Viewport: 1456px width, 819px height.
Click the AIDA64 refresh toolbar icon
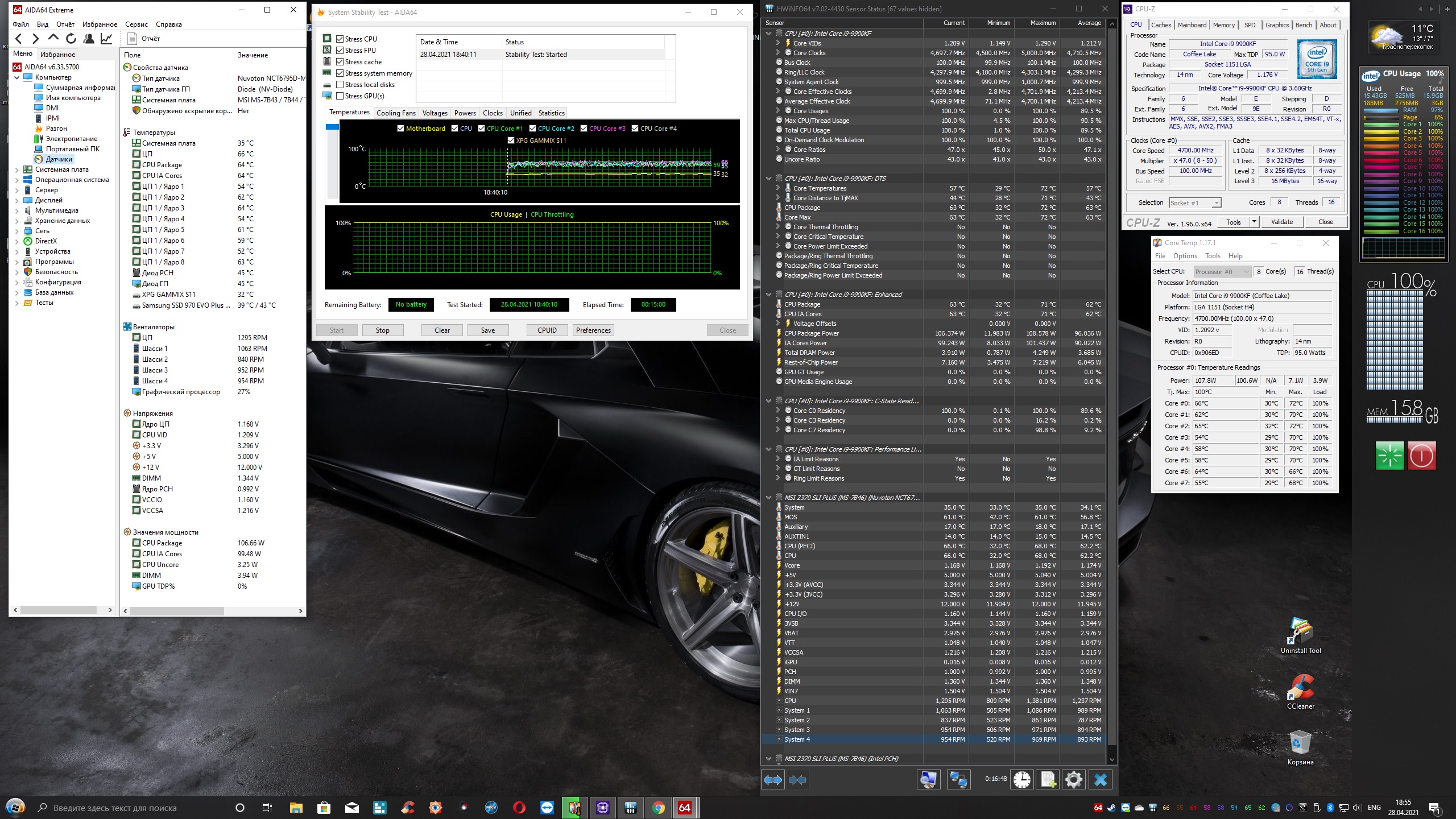71,39
